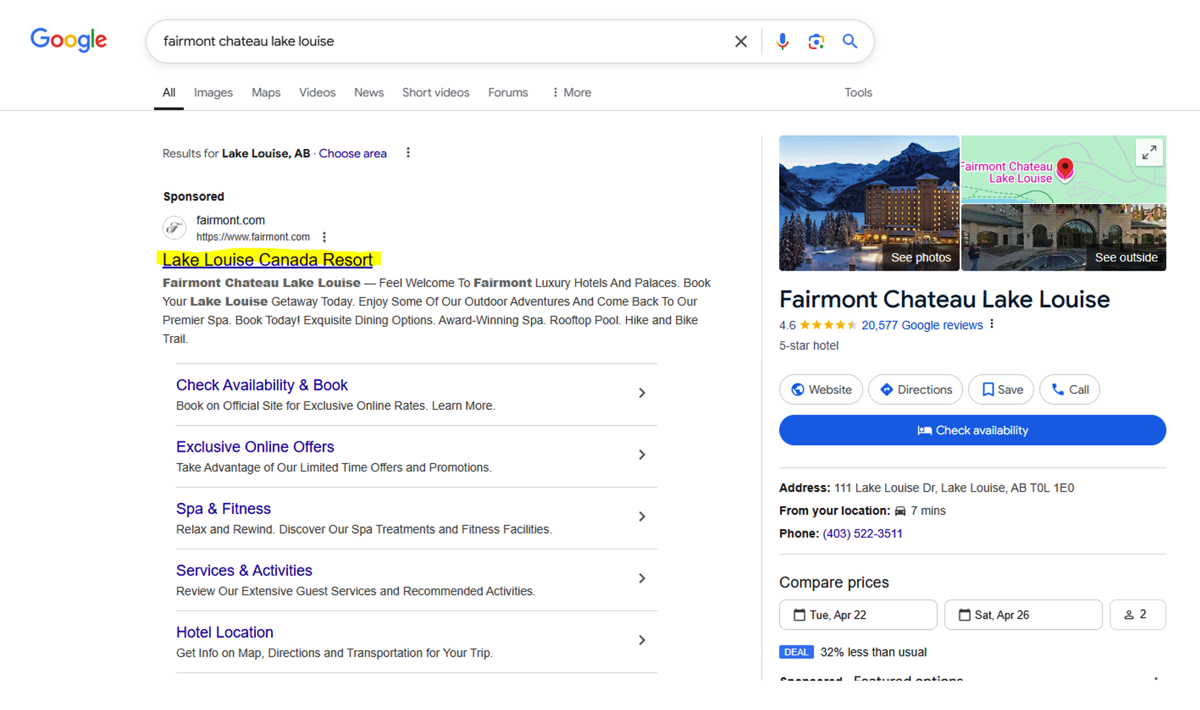Click the 32% less than usual text

tap(873, 652)
